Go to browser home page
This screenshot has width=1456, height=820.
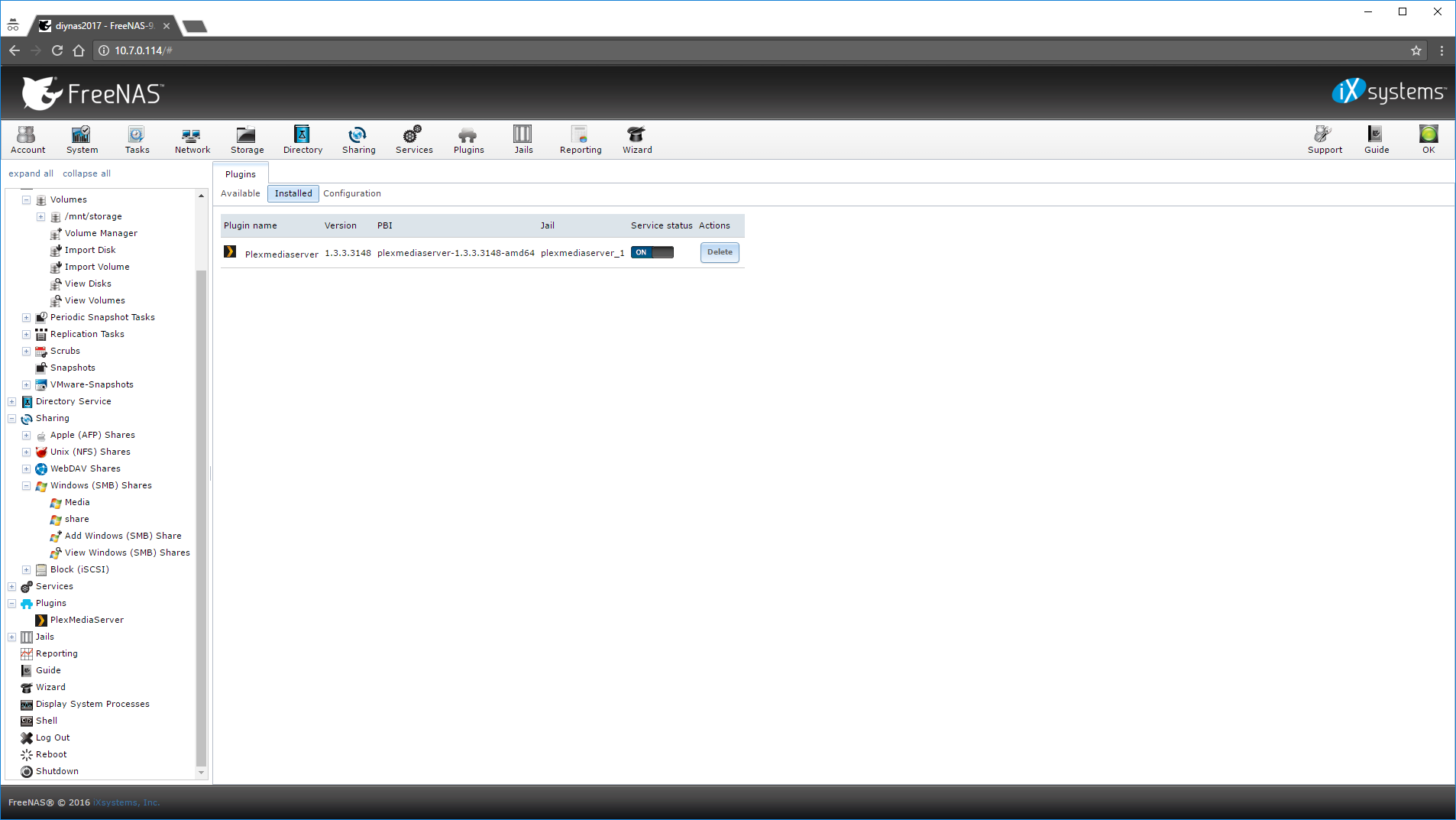coord(79,50)
